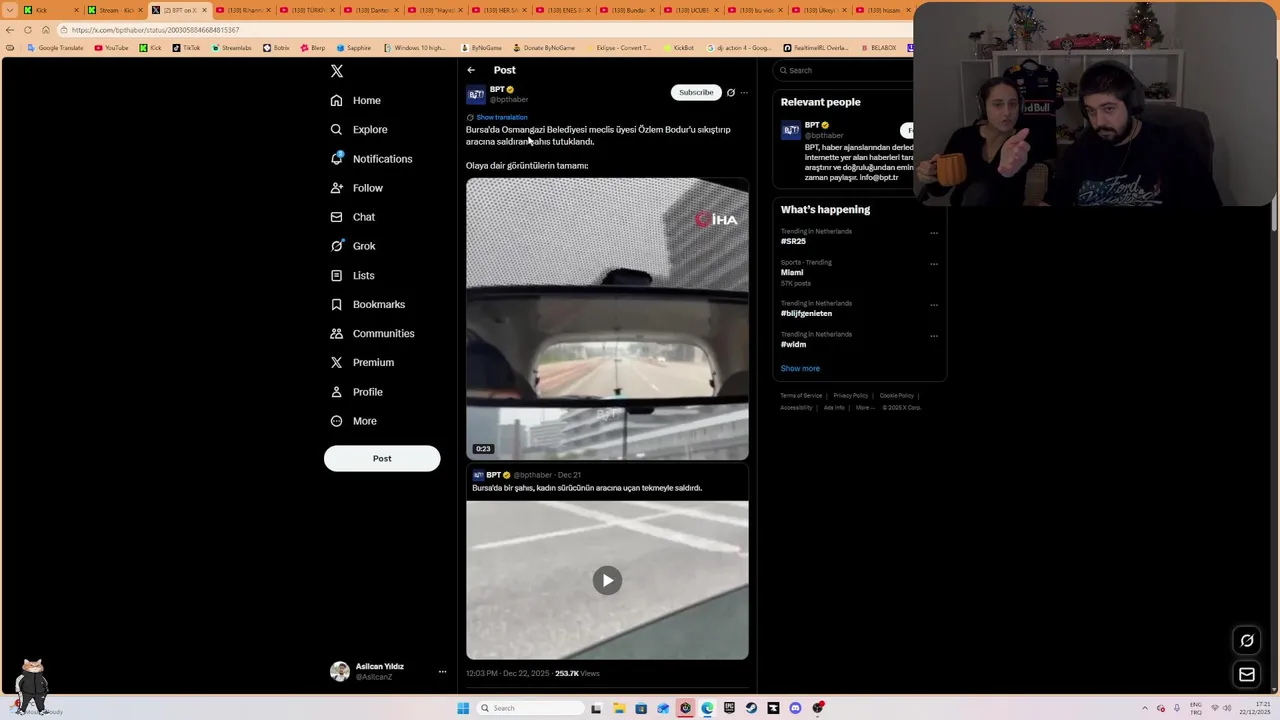1280x720 pixels.
Task: Open the Sapphire bookmark
Action: [x=354, y=48]
